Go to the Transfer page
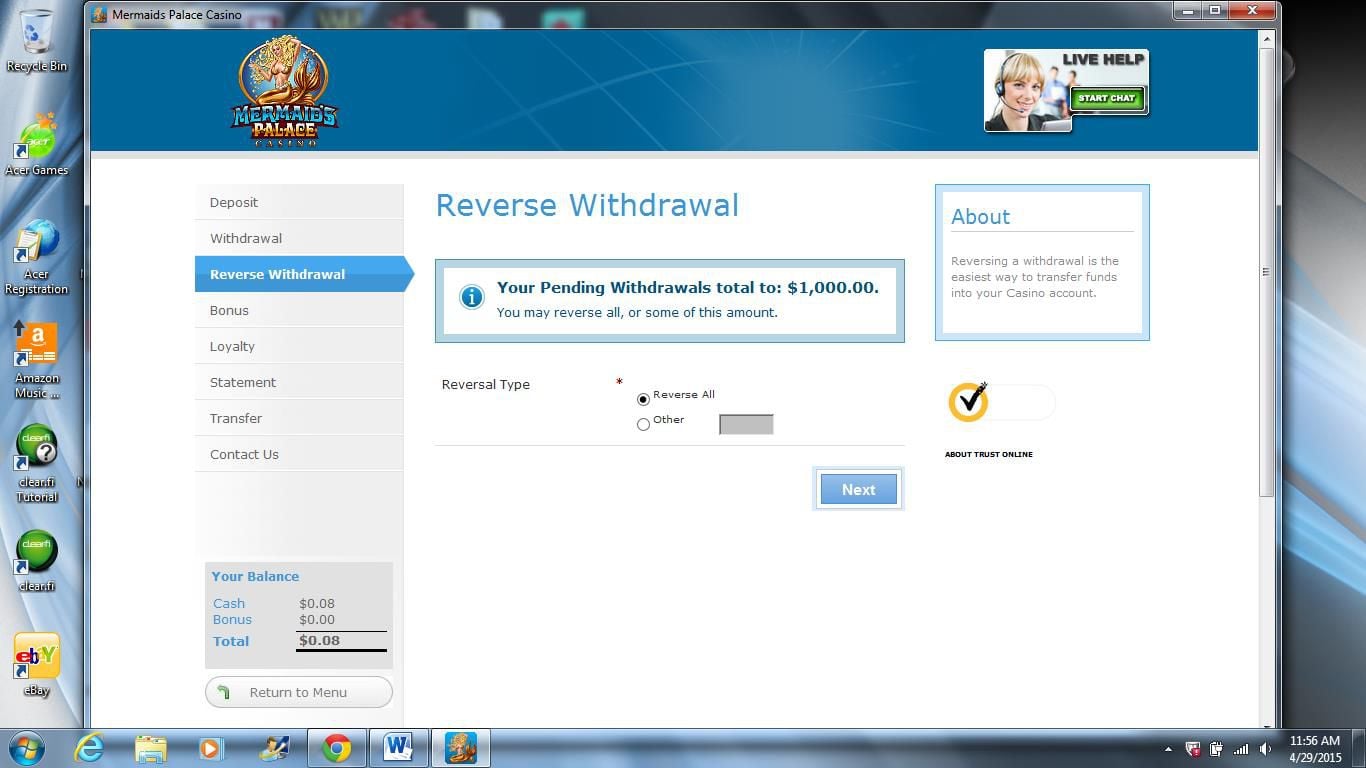The height and width of the screenshot is (768, 1366). (x=299, y=418)
